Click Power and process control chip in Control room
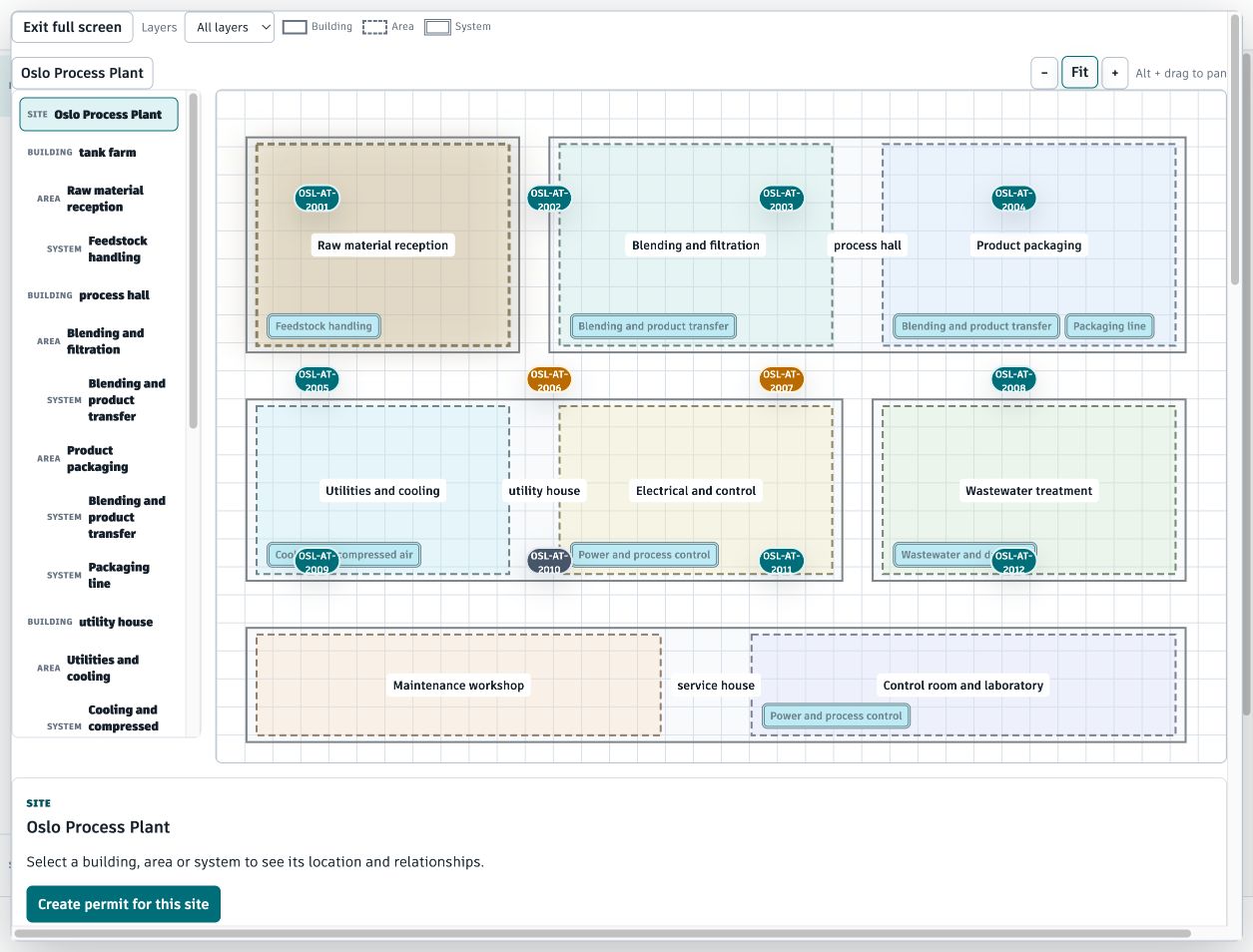1253x952 pixels. click(836, 716)
